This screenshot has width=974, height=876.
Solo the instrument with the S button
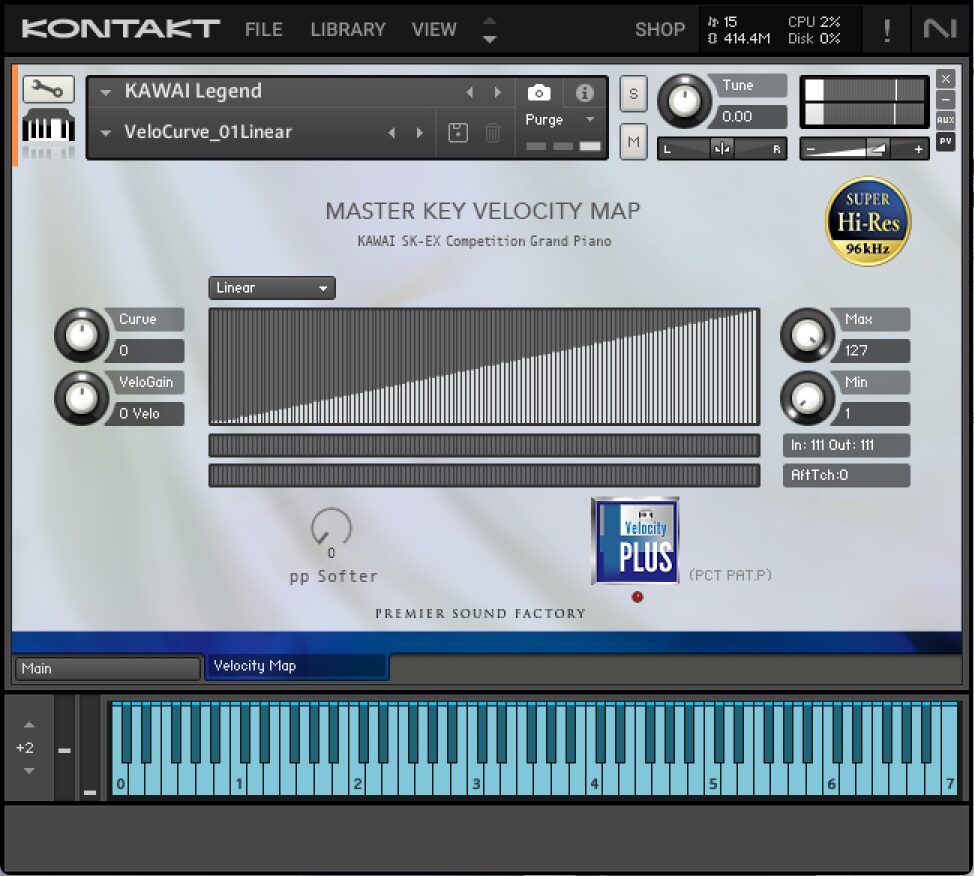coord(634,94)
